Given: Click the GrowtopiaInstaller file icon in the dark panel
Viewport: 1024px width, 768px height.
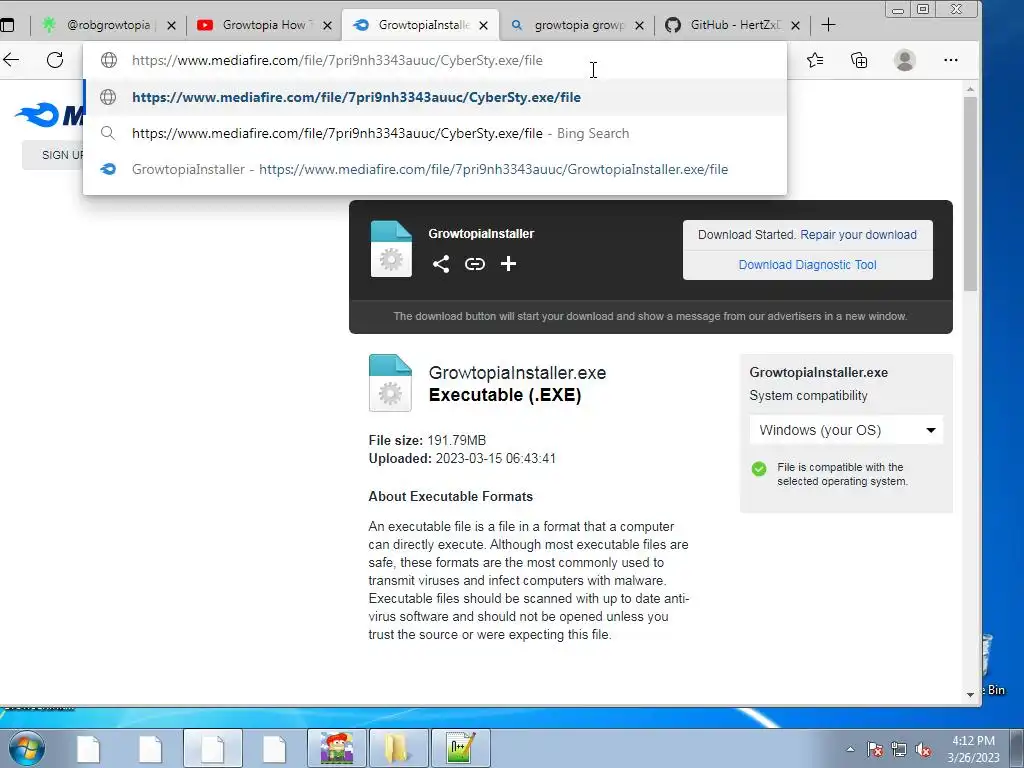Looking at the screenshot, I should [x=391, y=249].
